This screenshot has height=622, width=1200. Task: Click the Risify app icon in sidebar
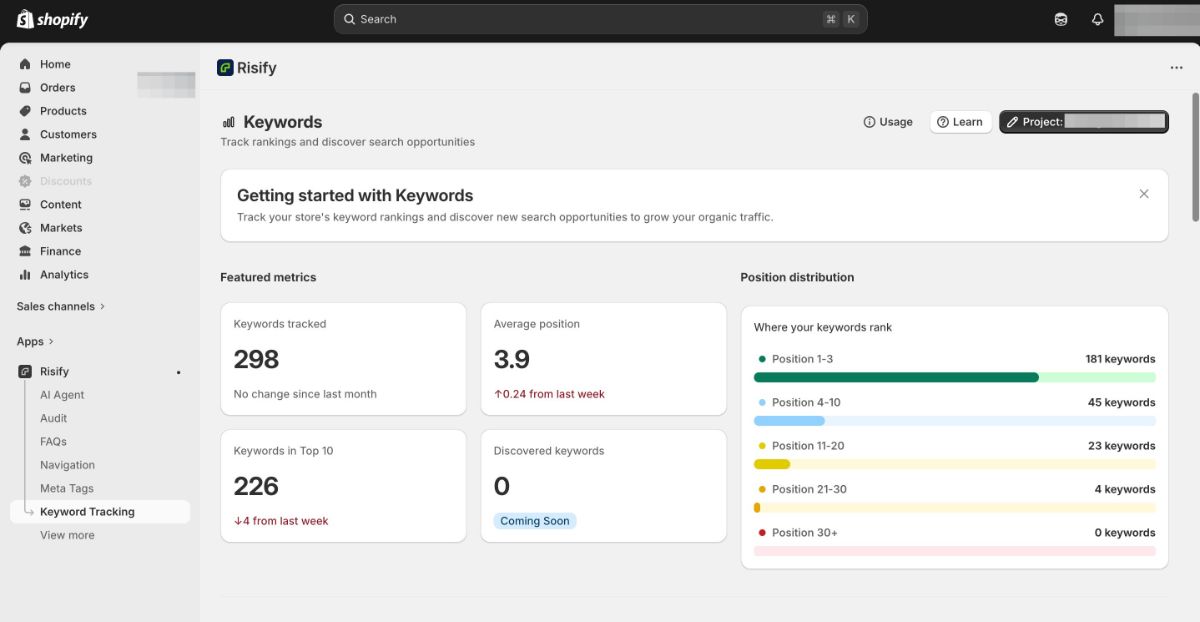pos(25,372)
